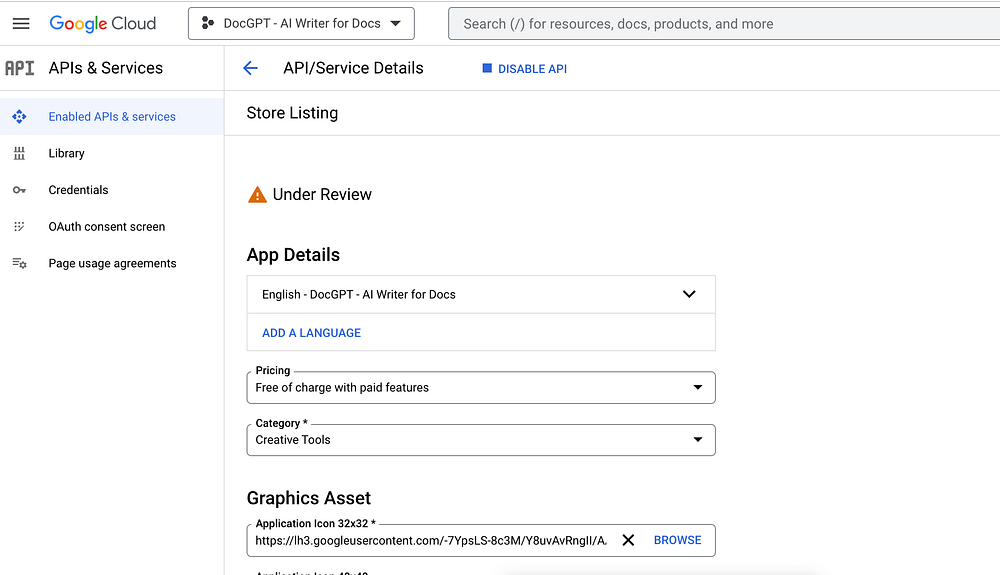Focus the resource search box
Image resolution: width=1000 pixels, height=575 pixels.
[720, 23]
